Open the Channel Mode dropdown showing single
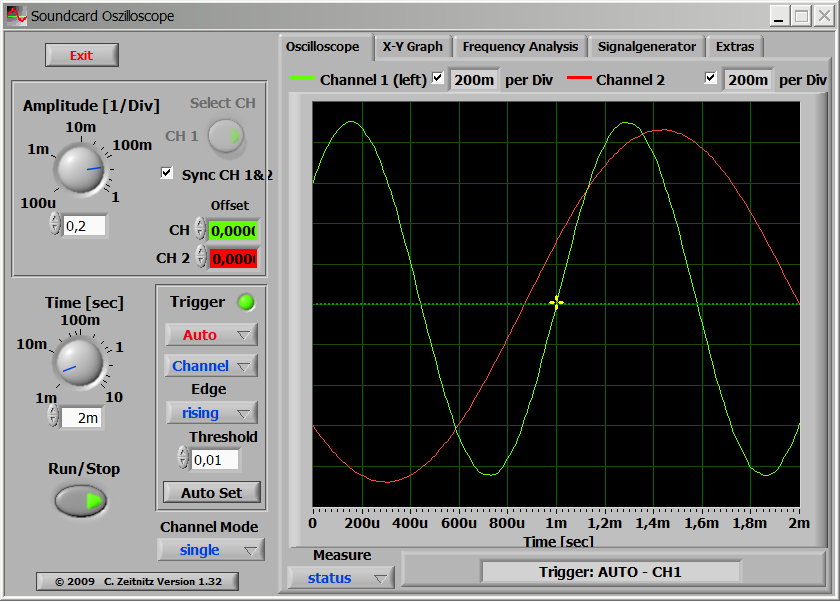Image resolution: width=840 pixels, height=601 pixels. tap(211, 550)
